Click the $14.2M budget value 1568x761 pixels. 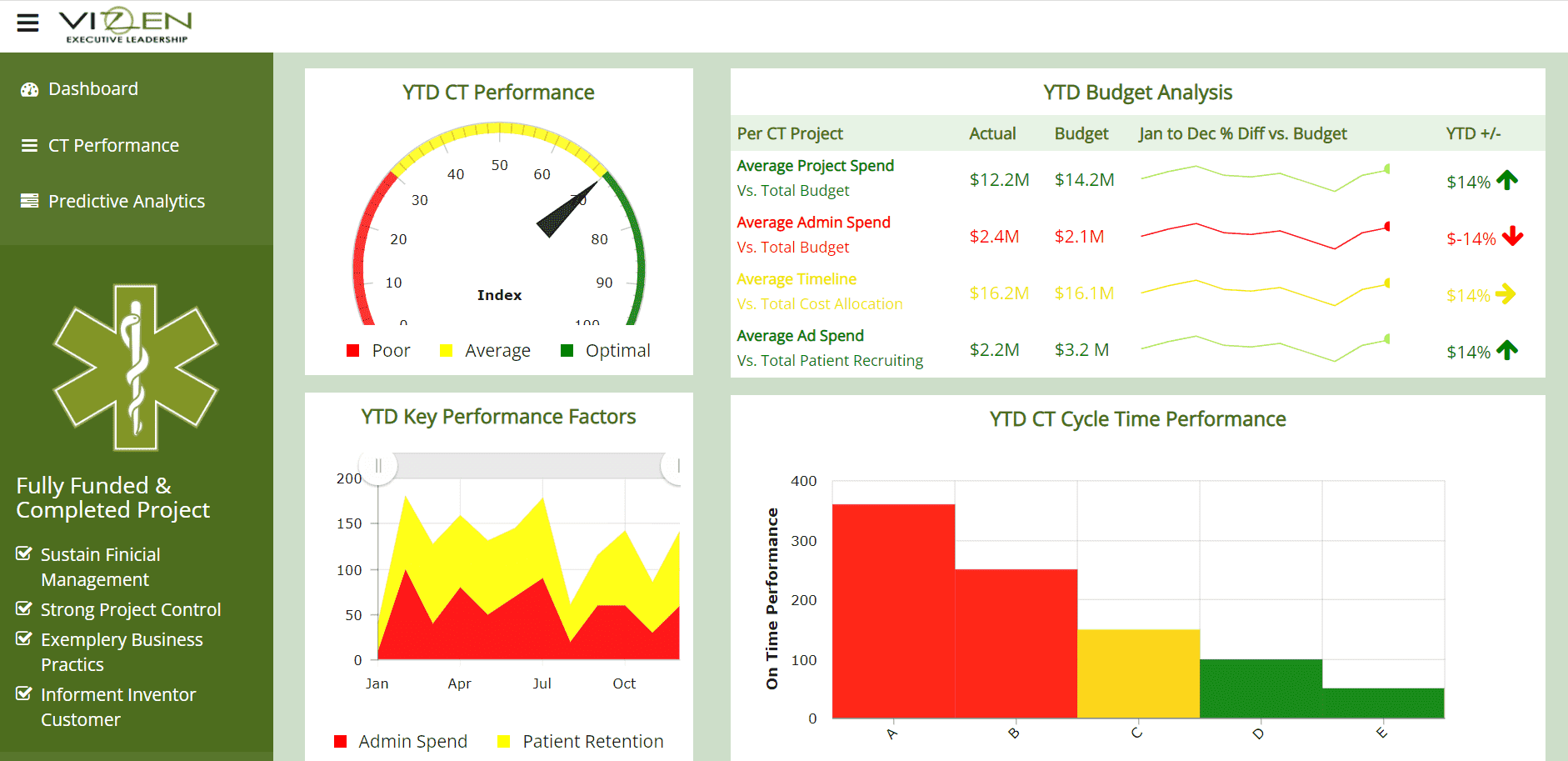(x=1084, y=180)
